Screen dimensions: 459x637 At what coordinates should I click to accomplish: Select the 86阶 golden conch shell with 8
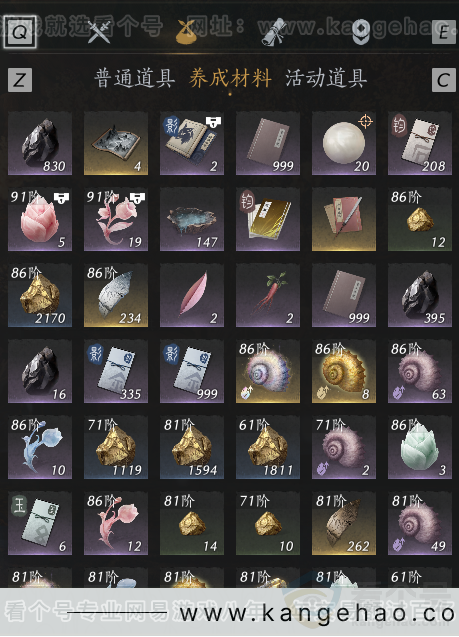(x=344, y=371)
